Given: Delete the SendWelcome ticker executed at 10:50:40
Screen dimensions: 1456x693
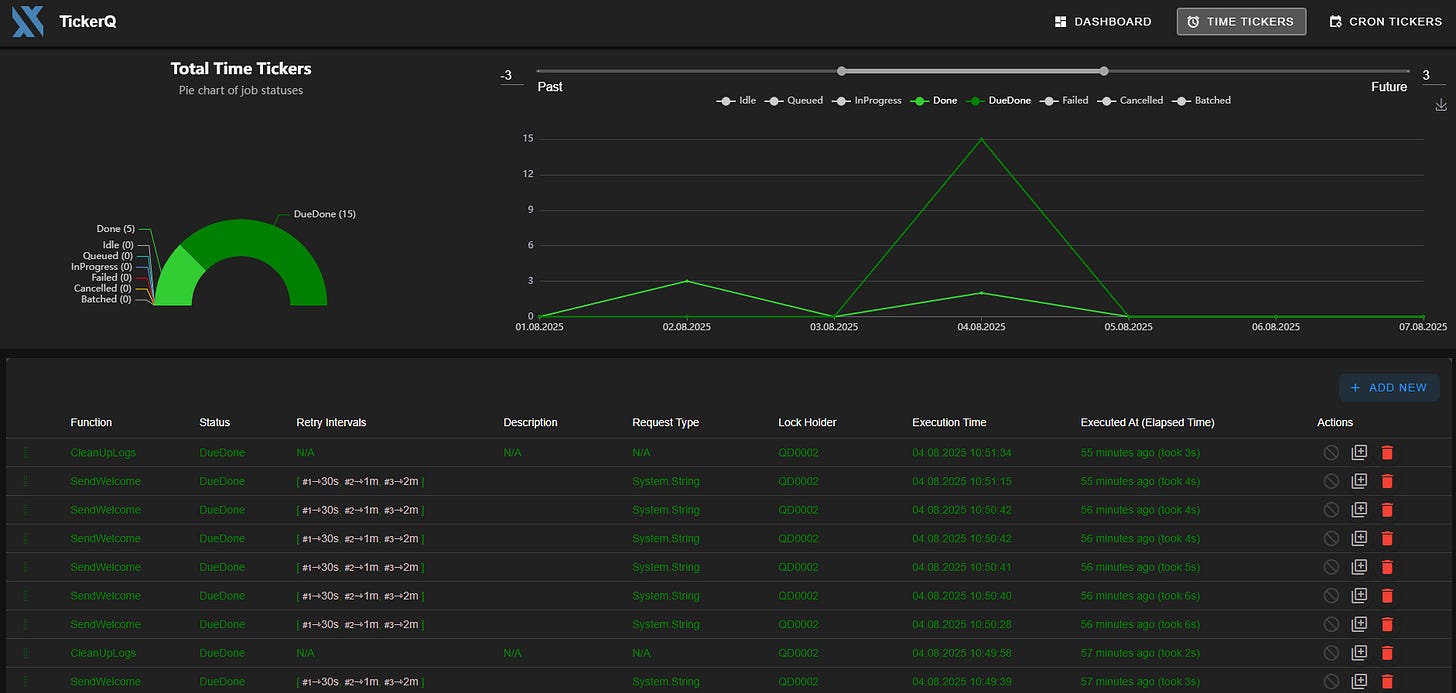Looking at the screenshot, I should click(1387, 596).
